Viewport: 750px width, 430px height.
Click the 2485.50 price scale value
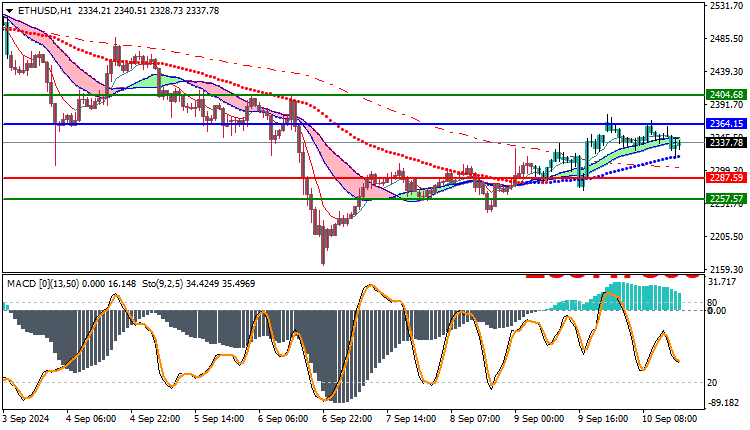[x=726, y=38]
